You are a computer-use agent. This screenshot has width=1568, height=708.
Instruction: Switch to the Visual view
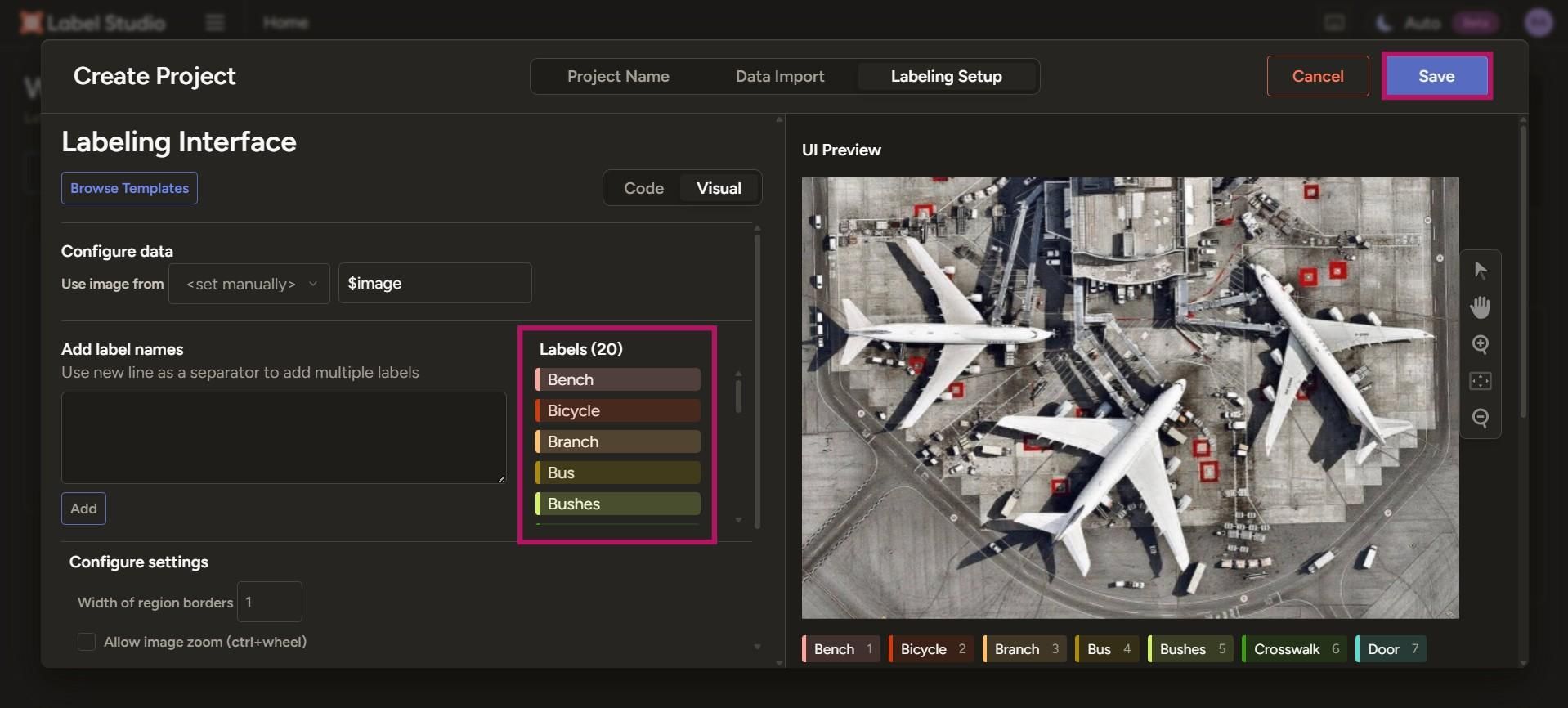[x=719, y=188]
